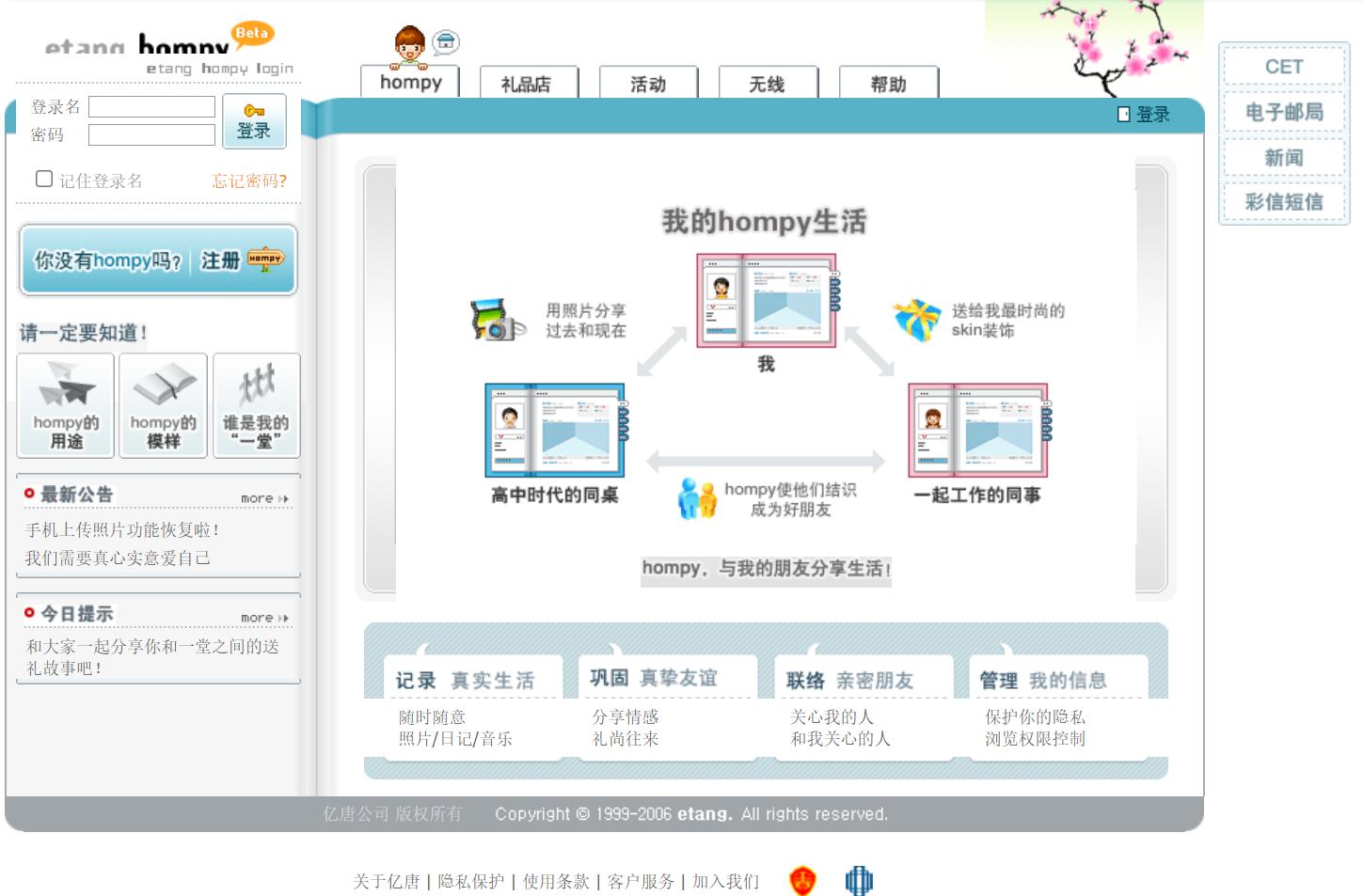Click the blue certification icon in footer
The width and height of the screenshot is (1363, 896).
(x=859, y=882)
